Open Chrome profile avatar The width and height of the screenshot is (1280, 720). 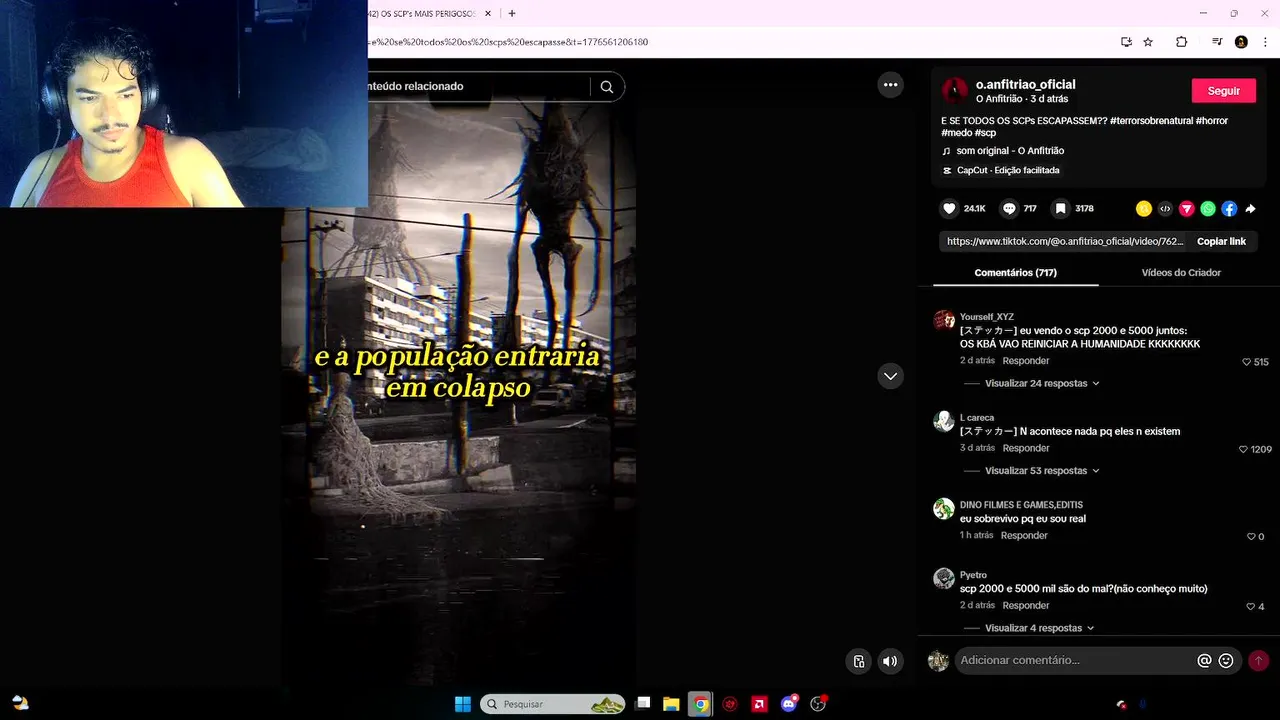[1241, 42]
